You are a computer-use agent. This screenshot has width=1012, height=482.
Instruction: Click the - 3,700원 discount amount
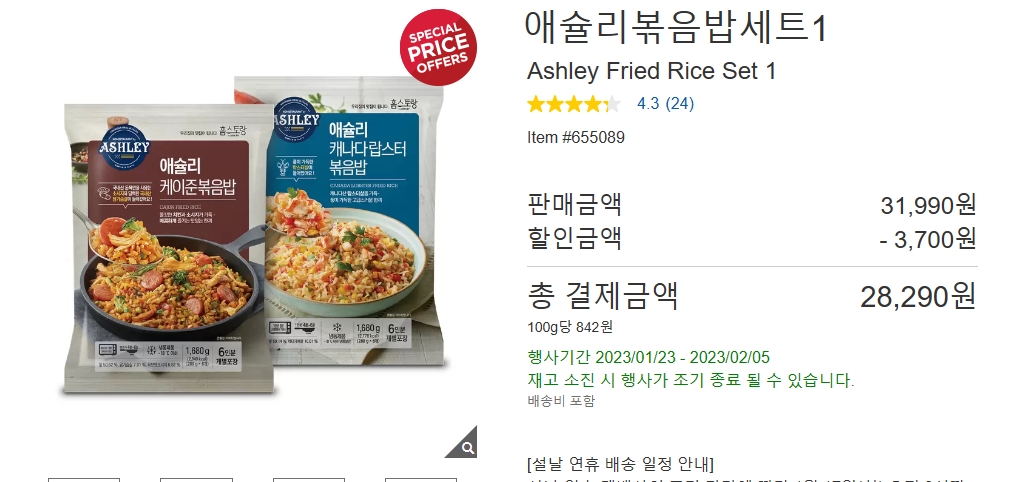coord(928,239)
